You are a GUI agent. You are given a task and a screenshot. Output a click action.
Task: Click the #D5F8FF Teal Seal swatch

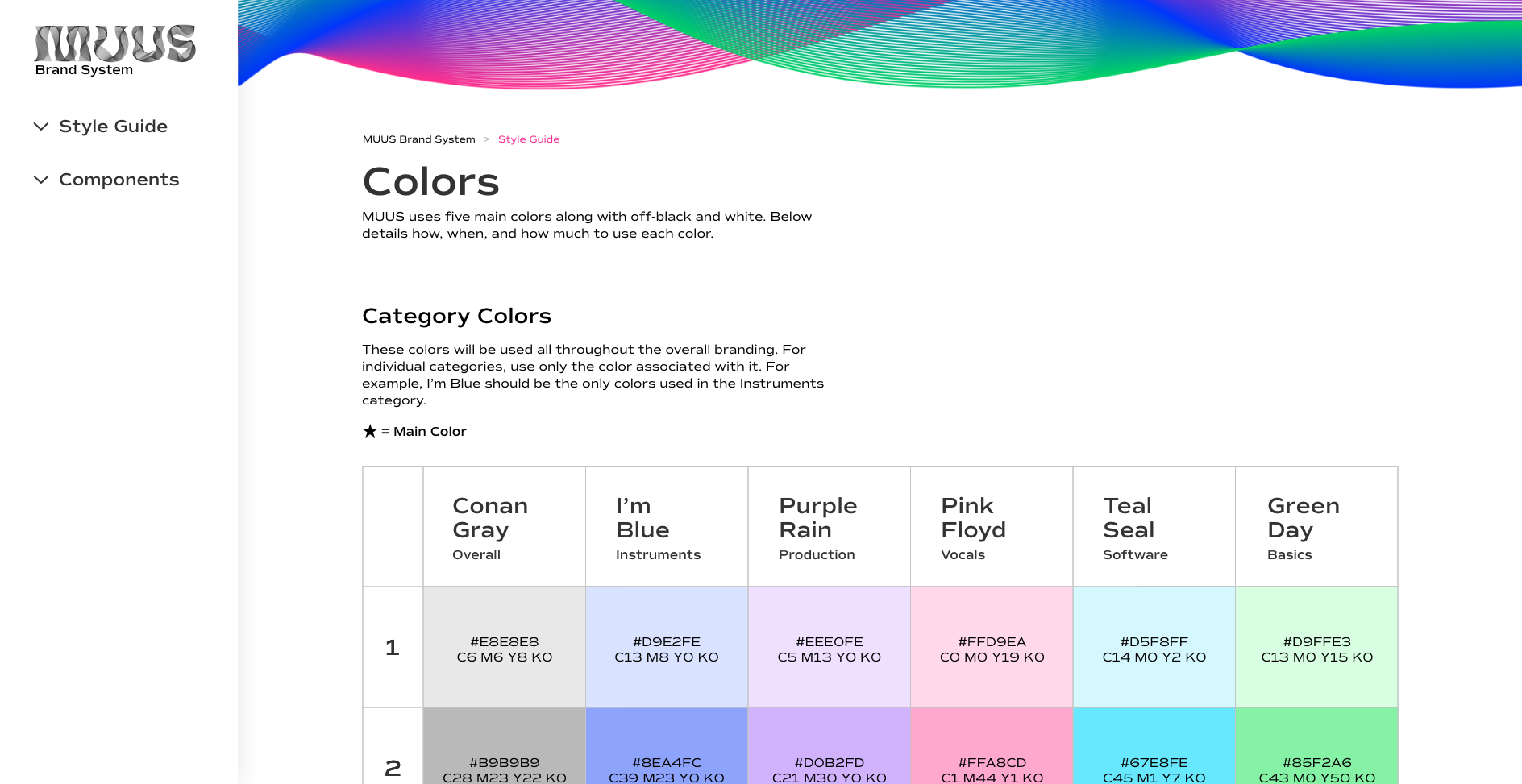[x=1154, y=647]
